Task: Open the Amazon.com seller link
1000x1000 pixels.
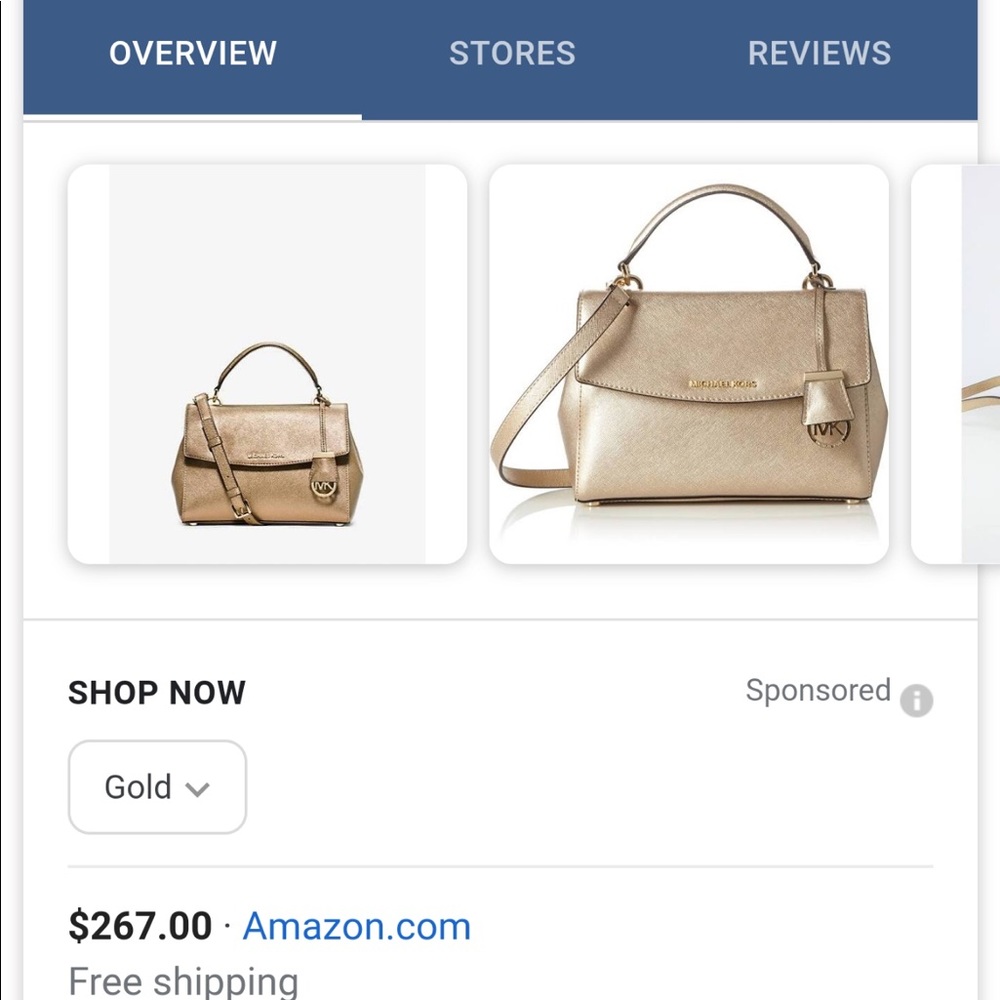Action: 356,926
